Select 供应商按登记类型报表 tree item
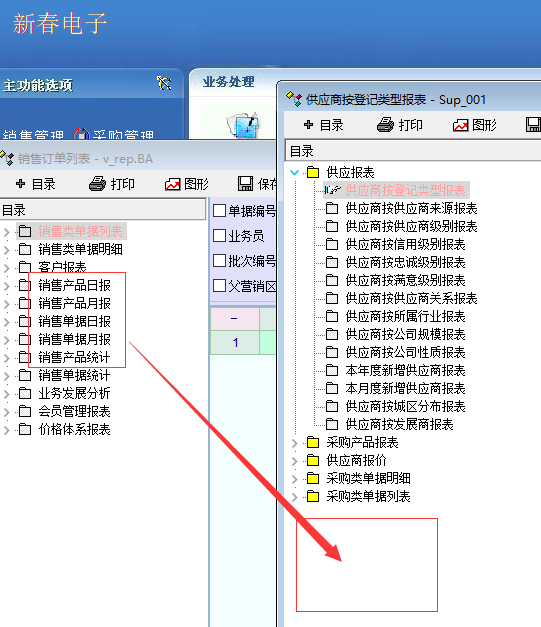Screen dimensions: 541x627 click(x=405, y=190)
